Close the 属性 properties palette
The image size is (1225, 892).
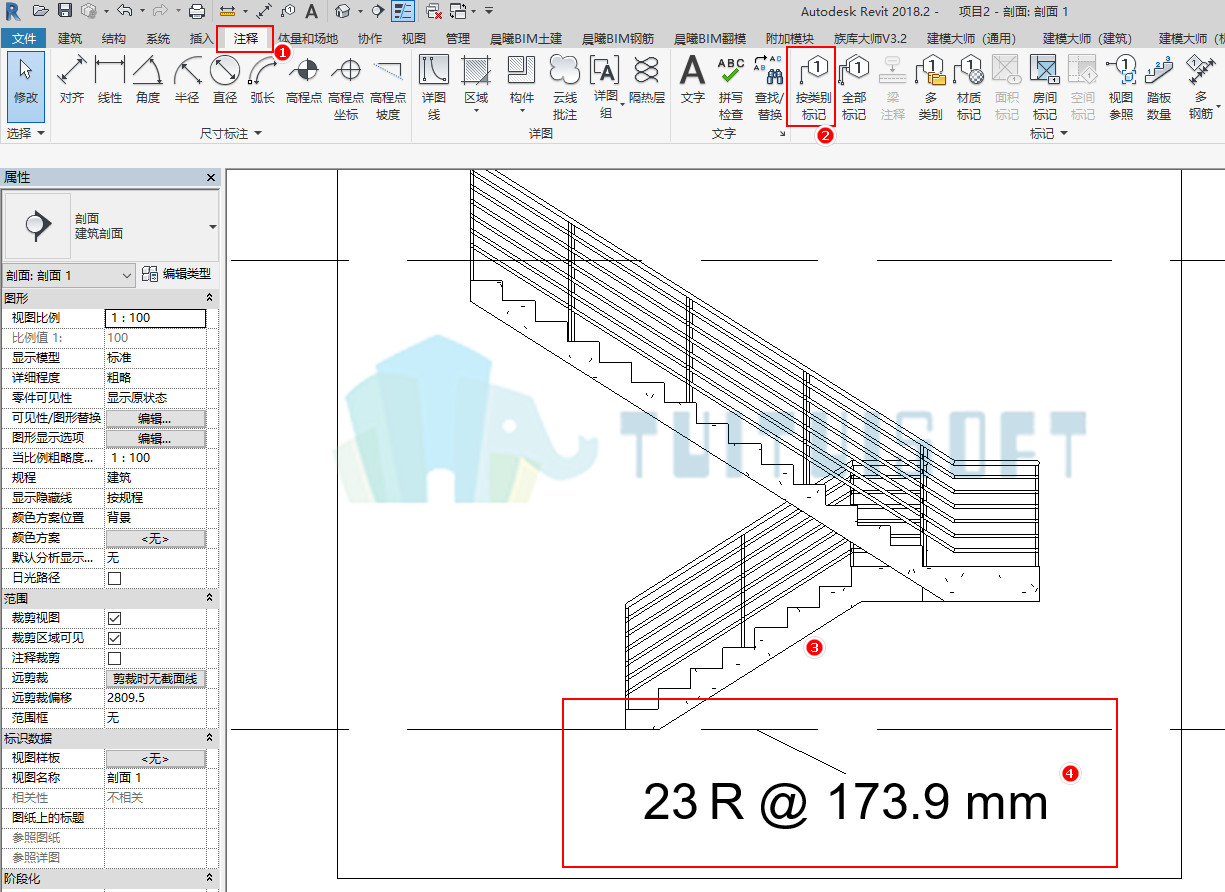(211, 177)
